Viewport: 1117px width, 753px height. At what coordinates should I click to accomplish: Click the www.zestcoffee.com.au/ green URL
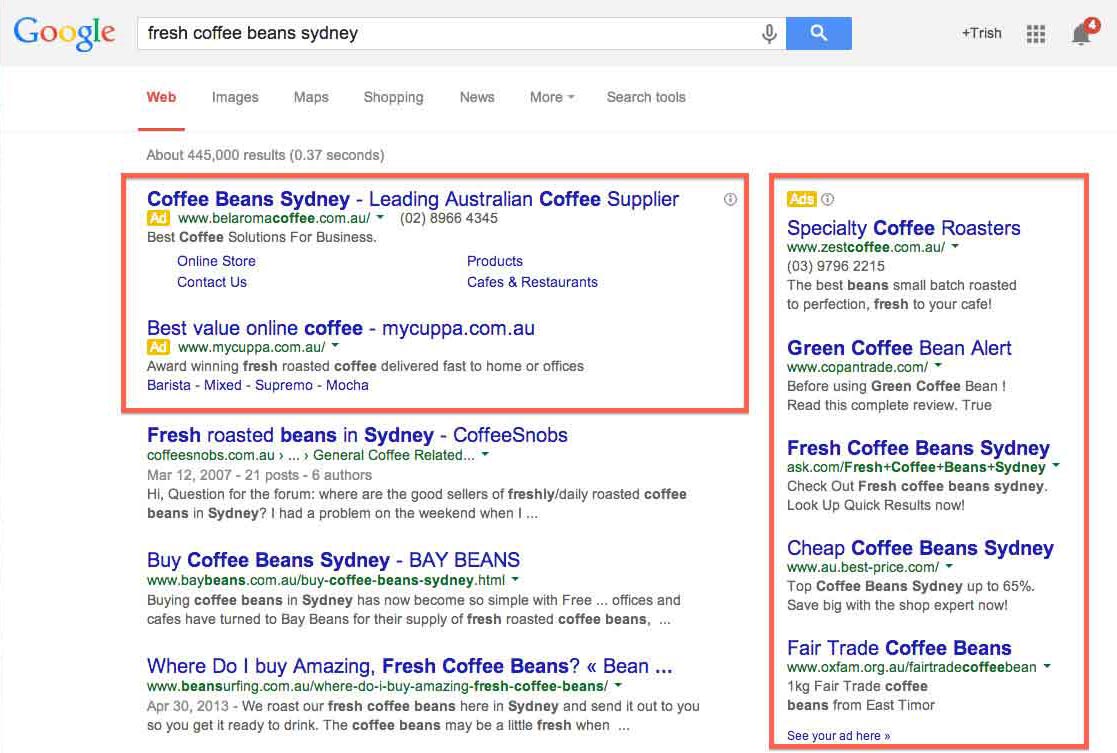(866, 247)
